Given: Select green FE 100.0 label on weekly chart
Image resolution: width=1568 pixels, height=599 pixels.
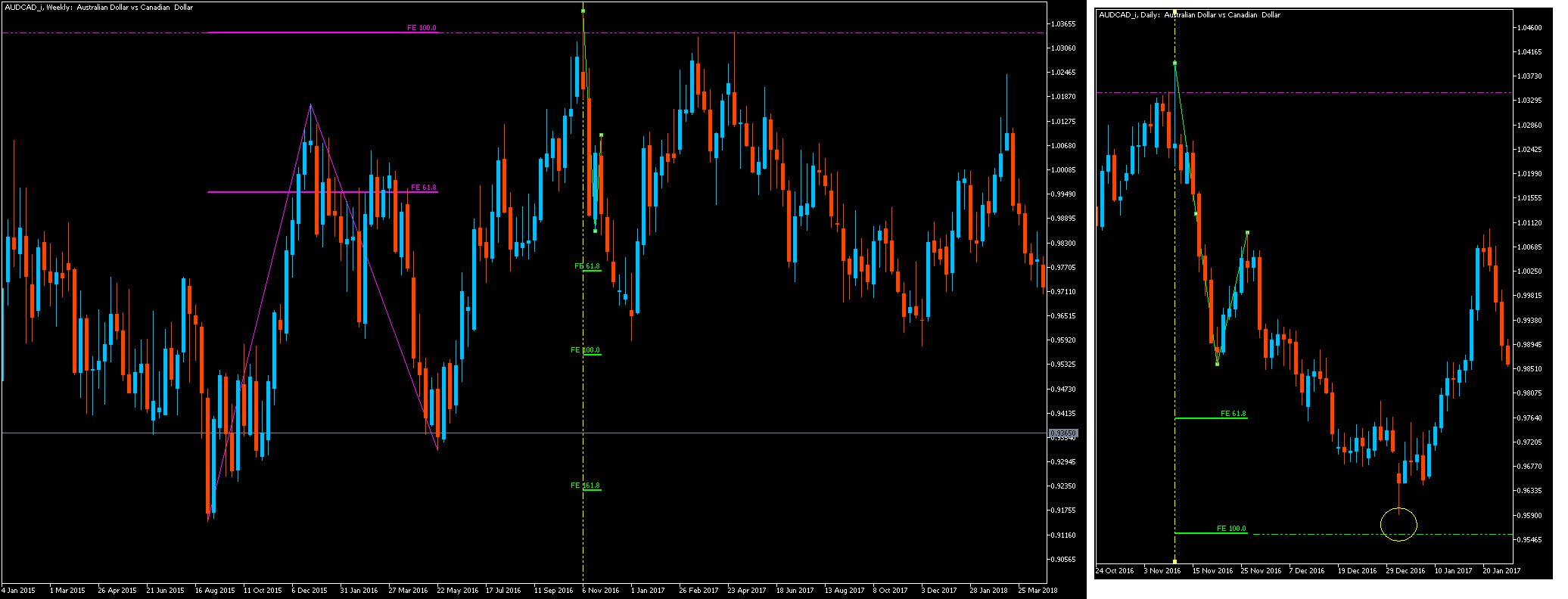Looking at the screenshot, I should [585, 350].
